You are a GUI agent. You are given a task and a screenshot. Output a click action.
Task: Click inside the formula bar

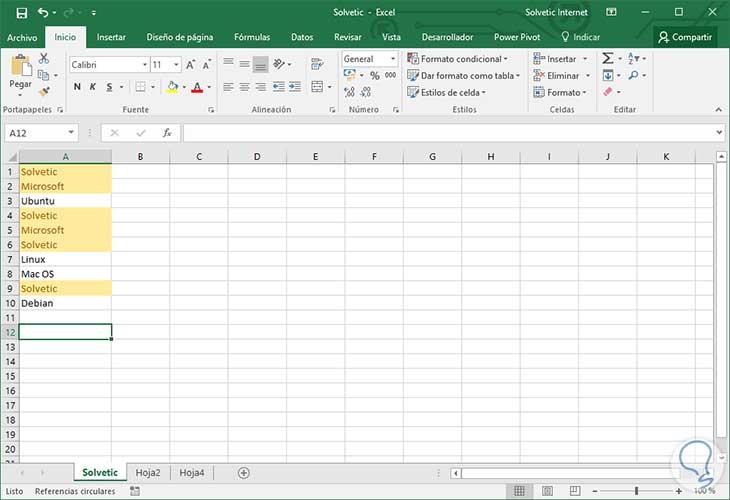click(449, 133)
